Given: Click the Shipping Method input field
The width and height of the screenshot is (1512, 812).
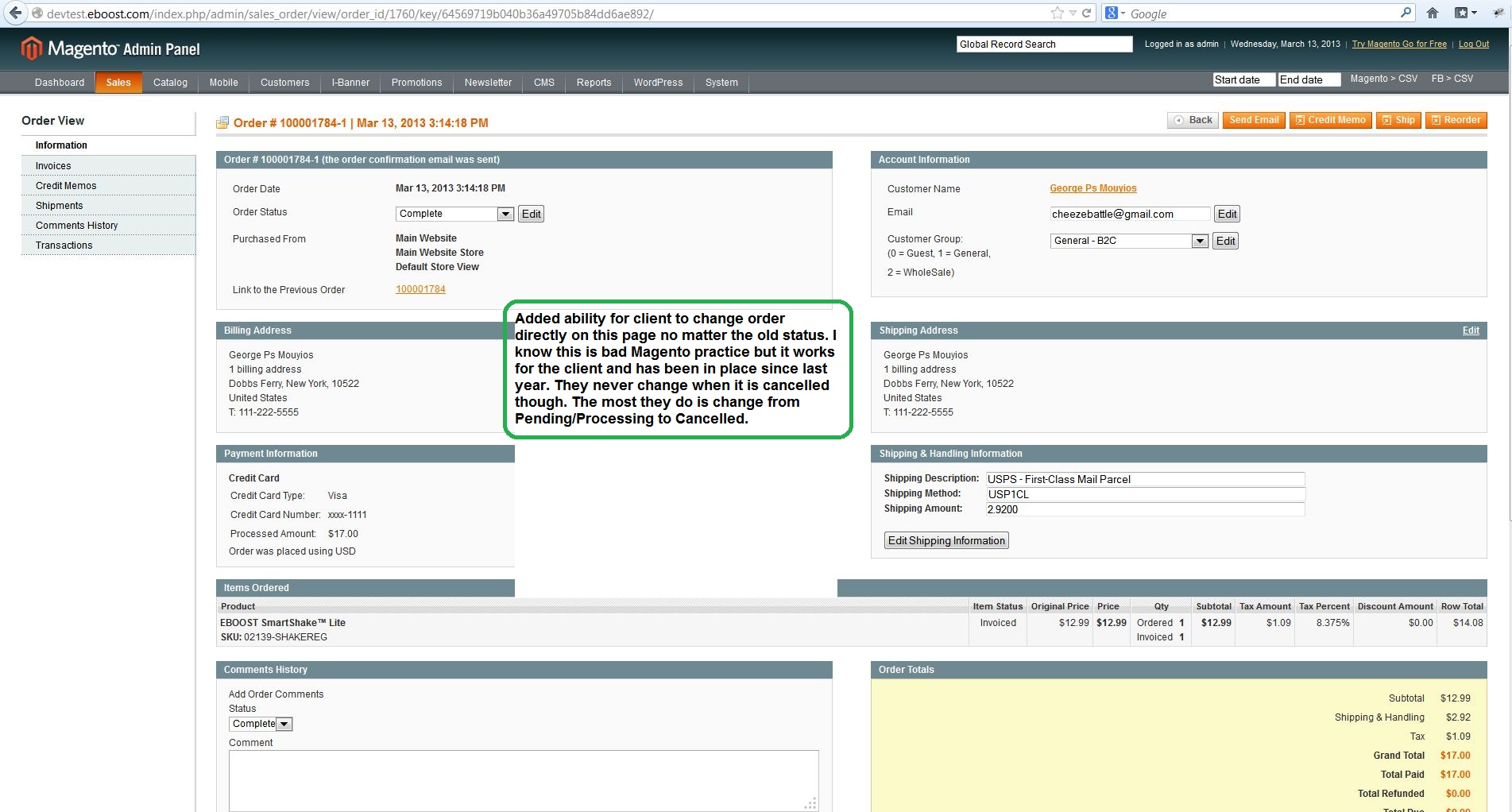Looking at the screenshot, I should coord(1145,494).
